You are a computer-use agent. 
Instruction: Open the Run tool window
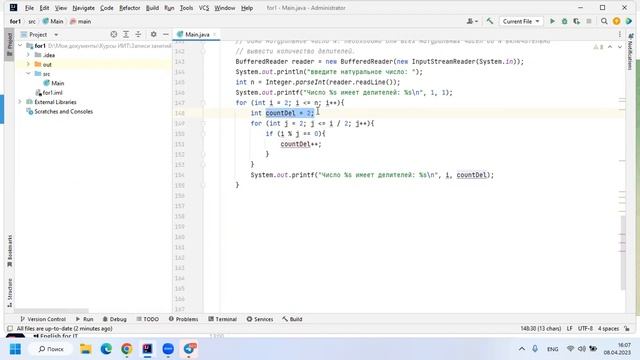coord(84,319)
